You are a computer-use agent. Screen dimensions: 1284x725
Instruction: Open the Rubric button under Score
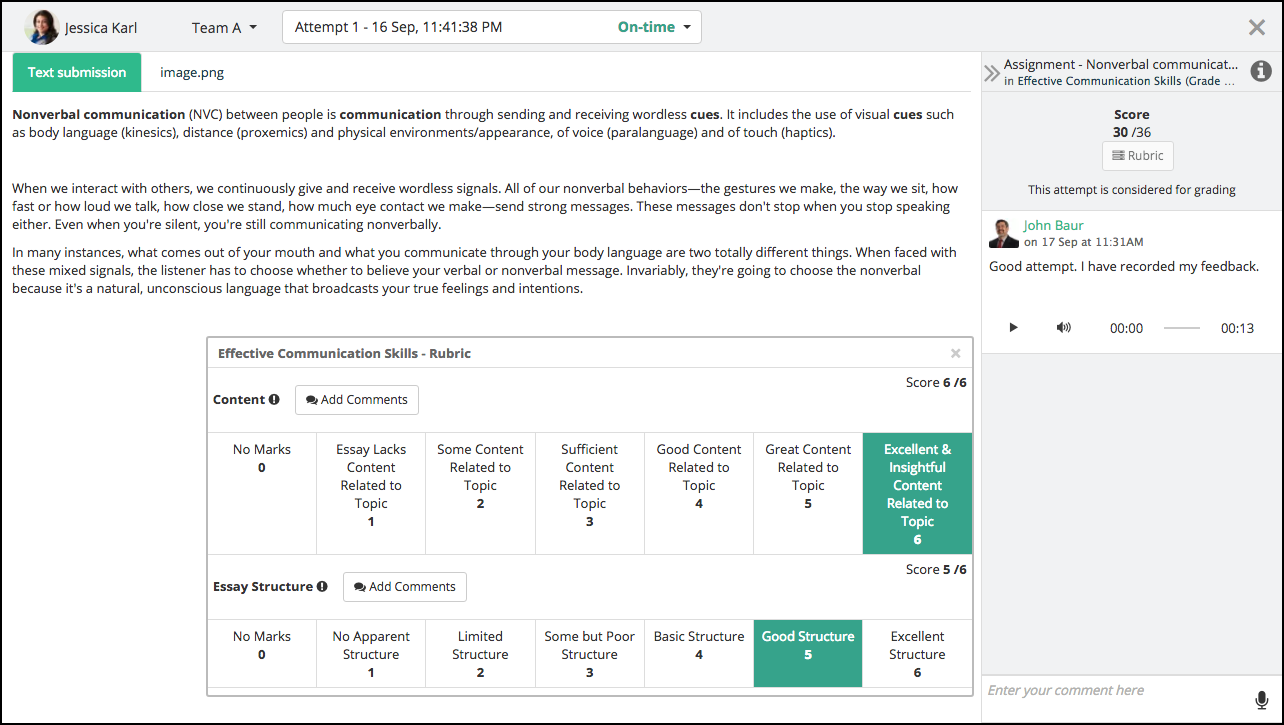click(1138, 156)
